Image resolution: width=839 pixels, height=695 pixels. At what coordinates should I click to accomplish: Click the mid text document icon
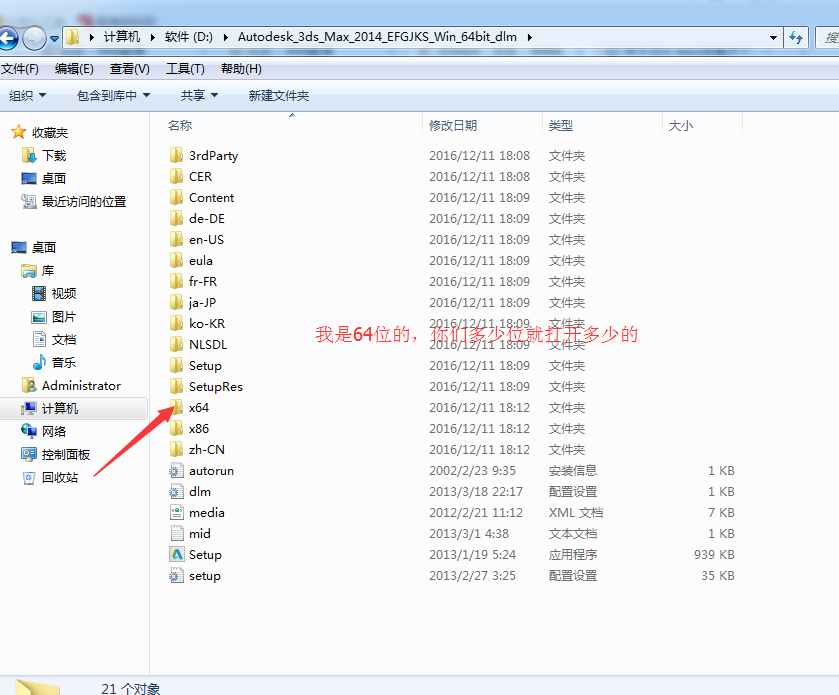[x=177, y=534]
